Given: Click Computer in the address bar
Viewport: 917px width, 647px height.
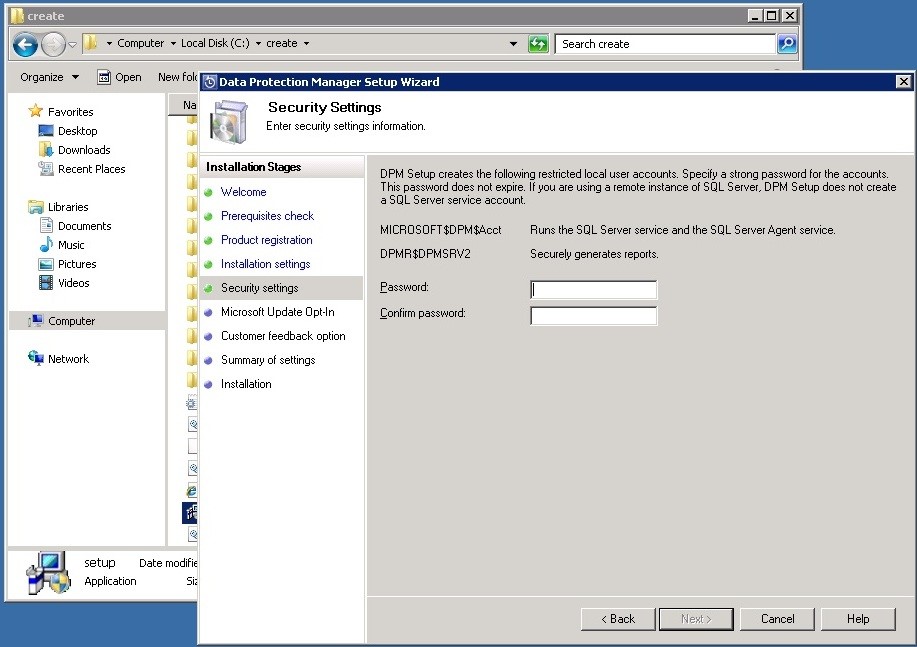Looking at the screenshot, I should click(140, 43).
